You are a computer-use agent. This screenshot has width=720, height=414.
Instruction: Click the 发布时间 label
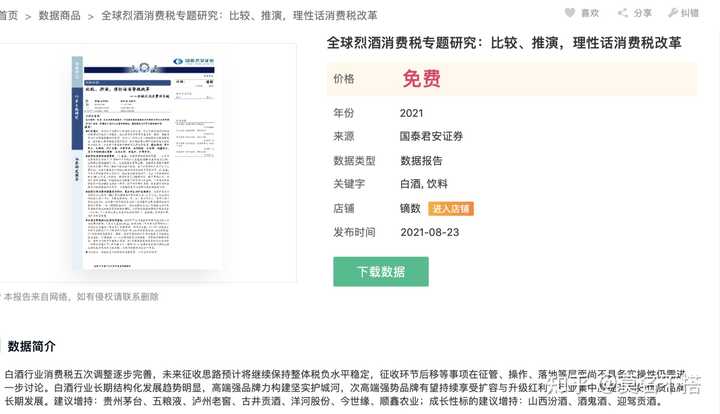354,232
